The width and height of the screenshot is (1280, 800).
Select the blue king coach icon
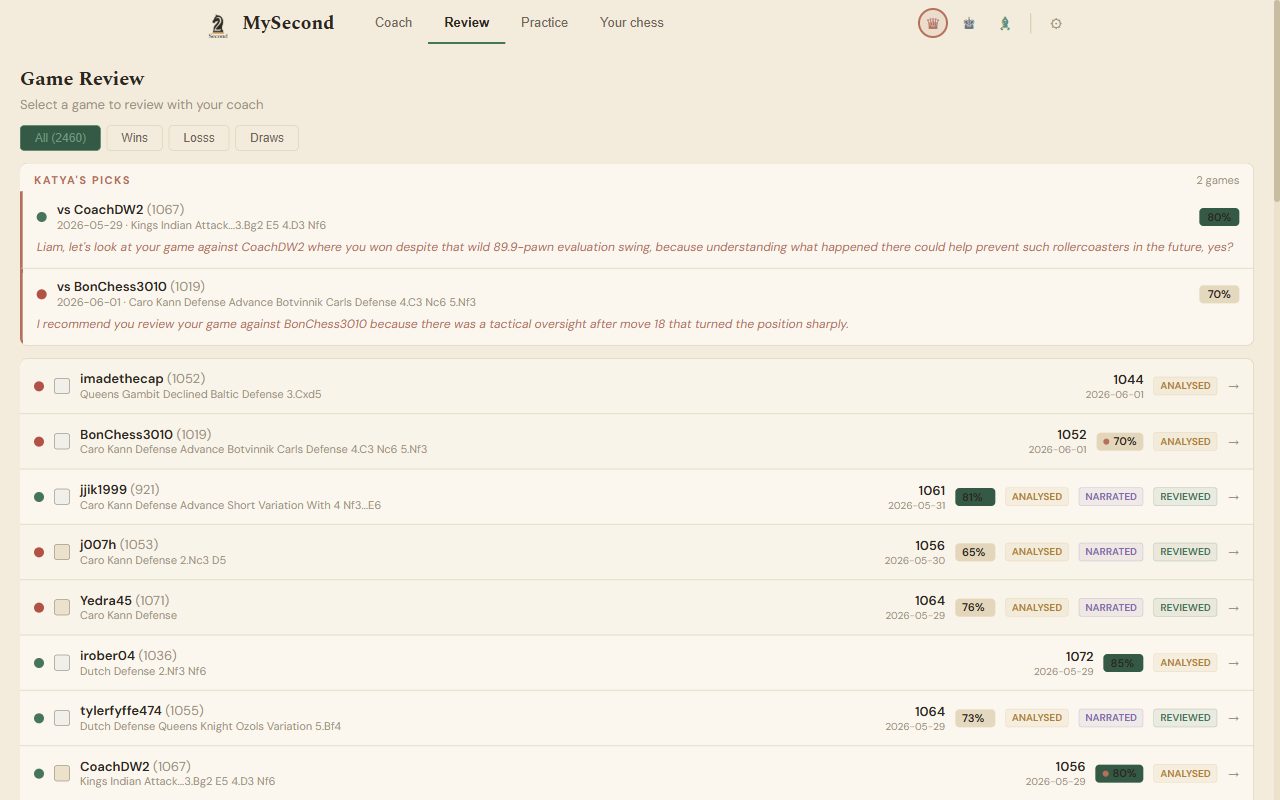coord(969,23)
